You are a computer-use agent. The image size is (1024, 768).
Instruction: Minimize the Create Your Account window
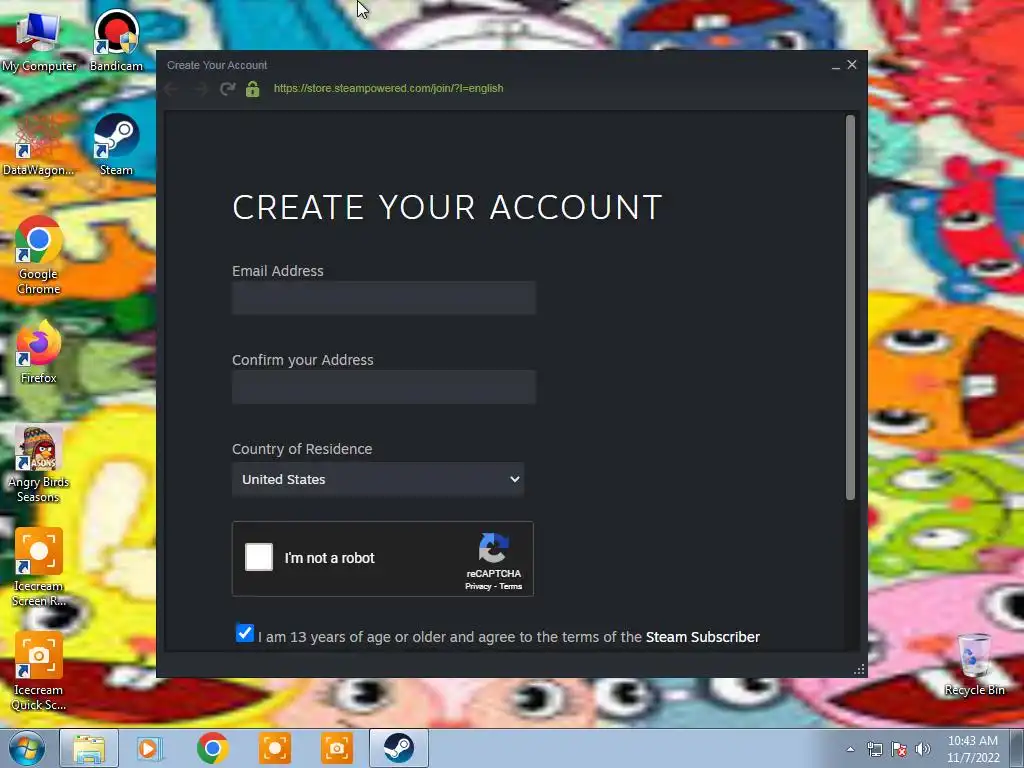tap(836, 65)
